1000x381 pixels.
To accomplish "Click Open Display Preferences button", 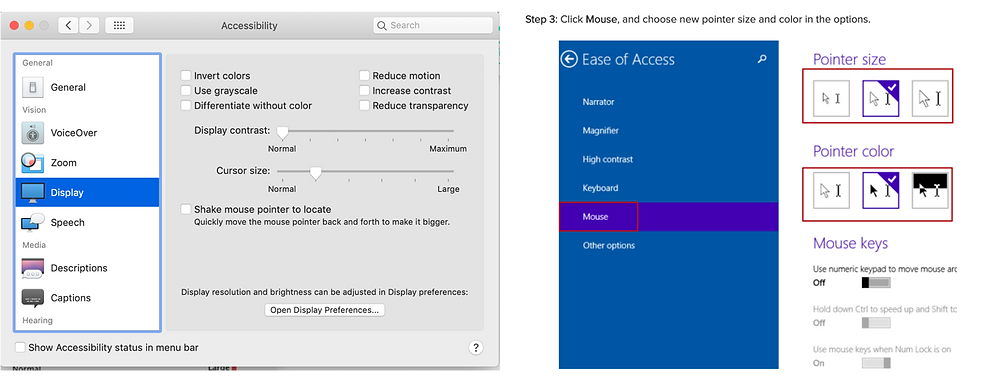I will click(x=325, y=310).
